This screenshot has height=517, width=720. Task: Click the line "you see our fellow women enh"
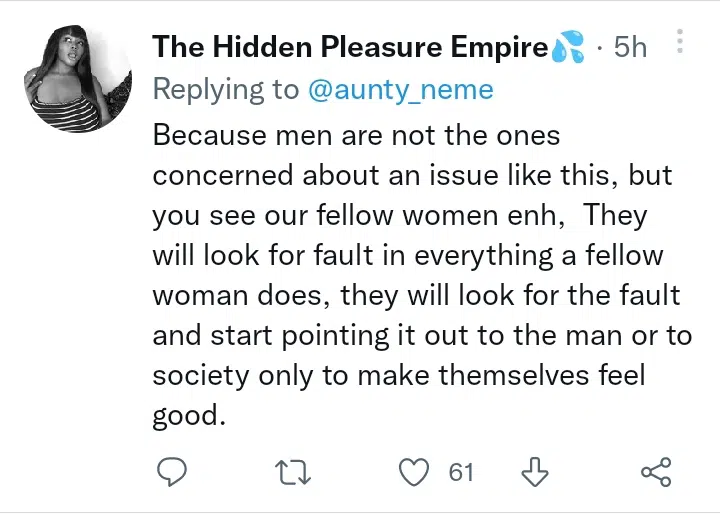400,215
